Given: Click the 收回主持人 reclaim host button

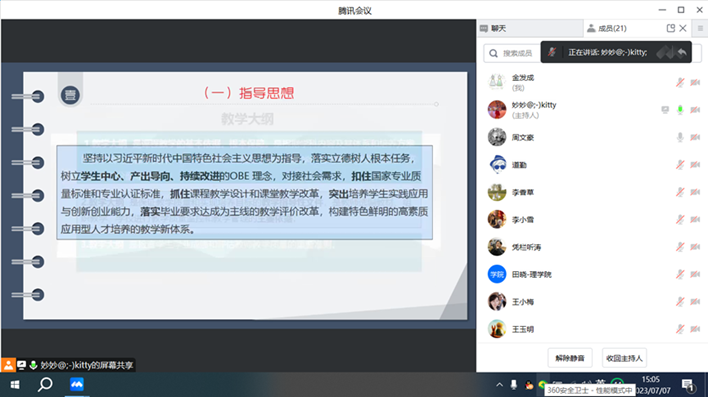Looking at the screenshot, I should coord(624,358).
